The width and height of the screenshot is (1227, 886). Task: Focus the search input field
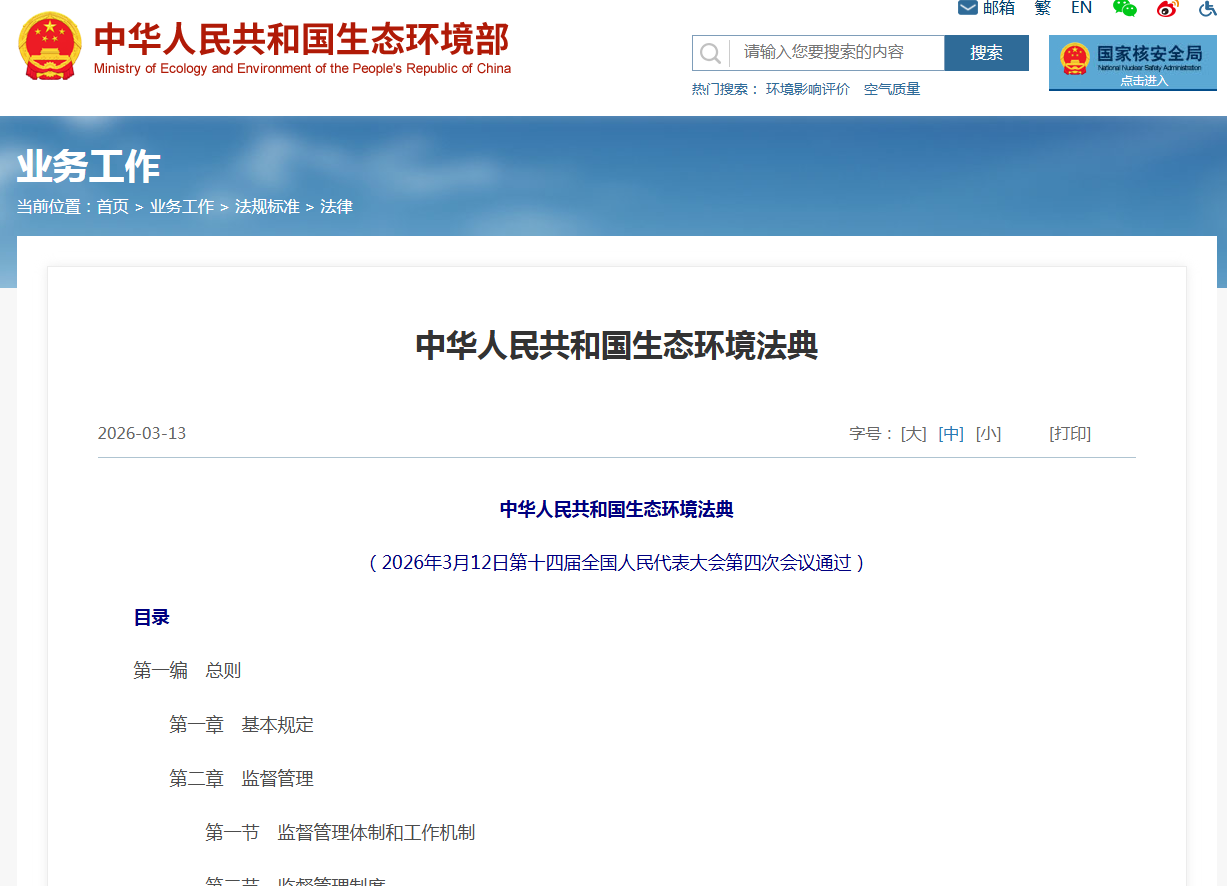[836, 53]
